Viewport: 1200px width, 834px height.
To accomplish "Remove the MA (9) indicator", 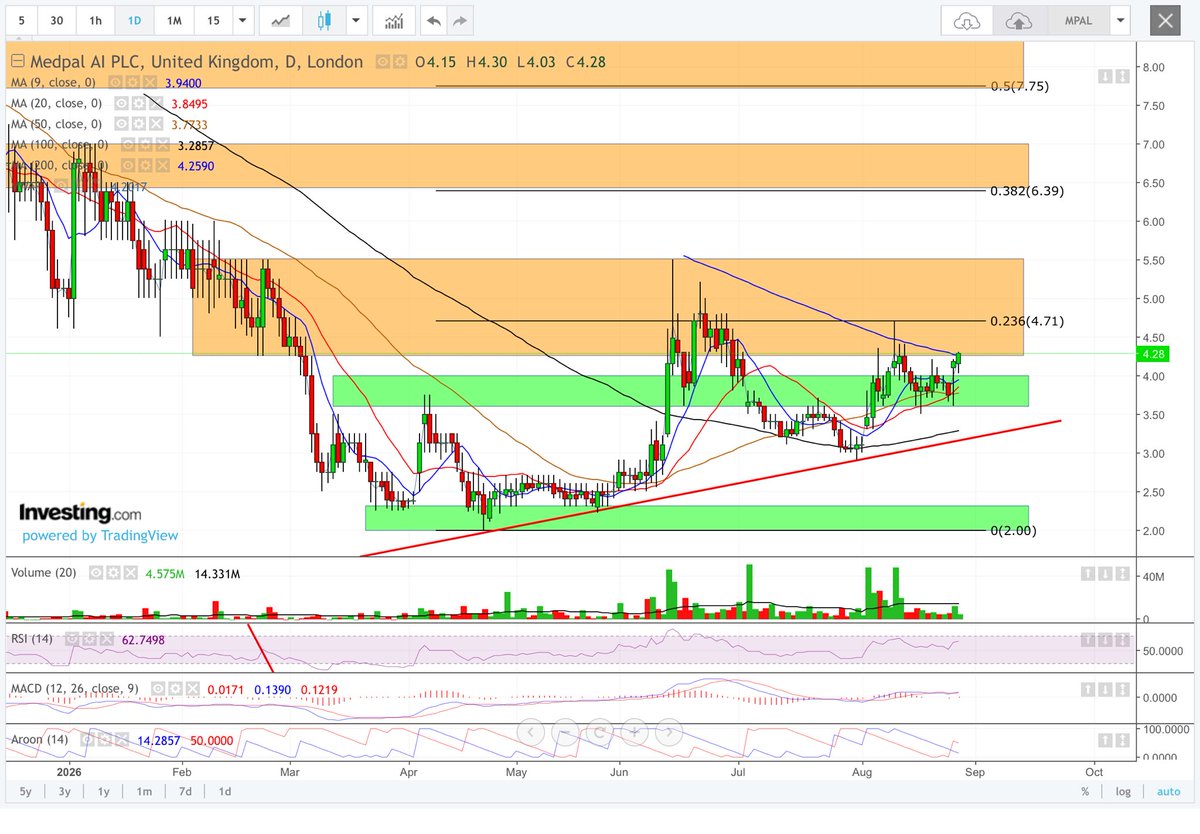I will pyautogui.click(x=148, y=82).
